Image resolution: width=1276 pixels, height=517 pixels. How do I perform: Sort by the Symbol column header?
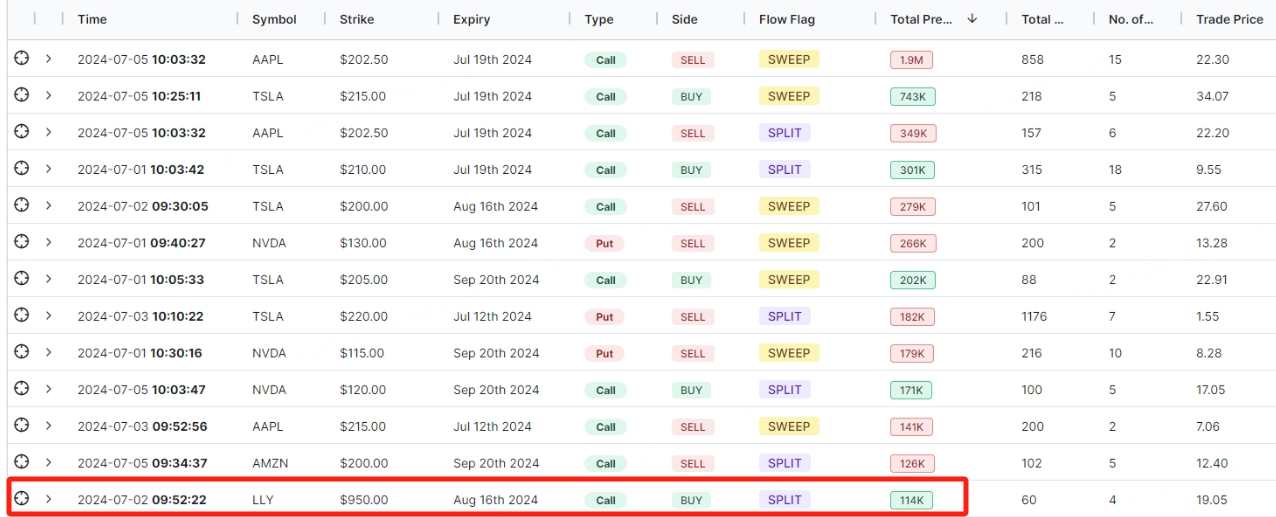(x=274, y=19)
